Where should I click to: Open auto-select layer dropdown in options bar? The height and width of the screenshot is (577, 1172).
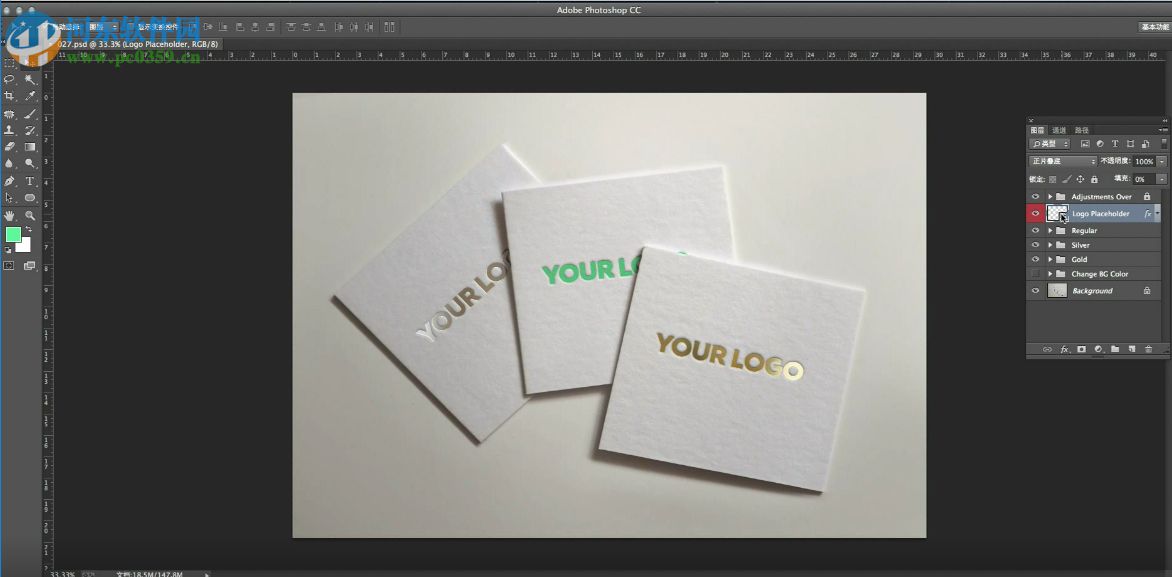tap(102, 27)
